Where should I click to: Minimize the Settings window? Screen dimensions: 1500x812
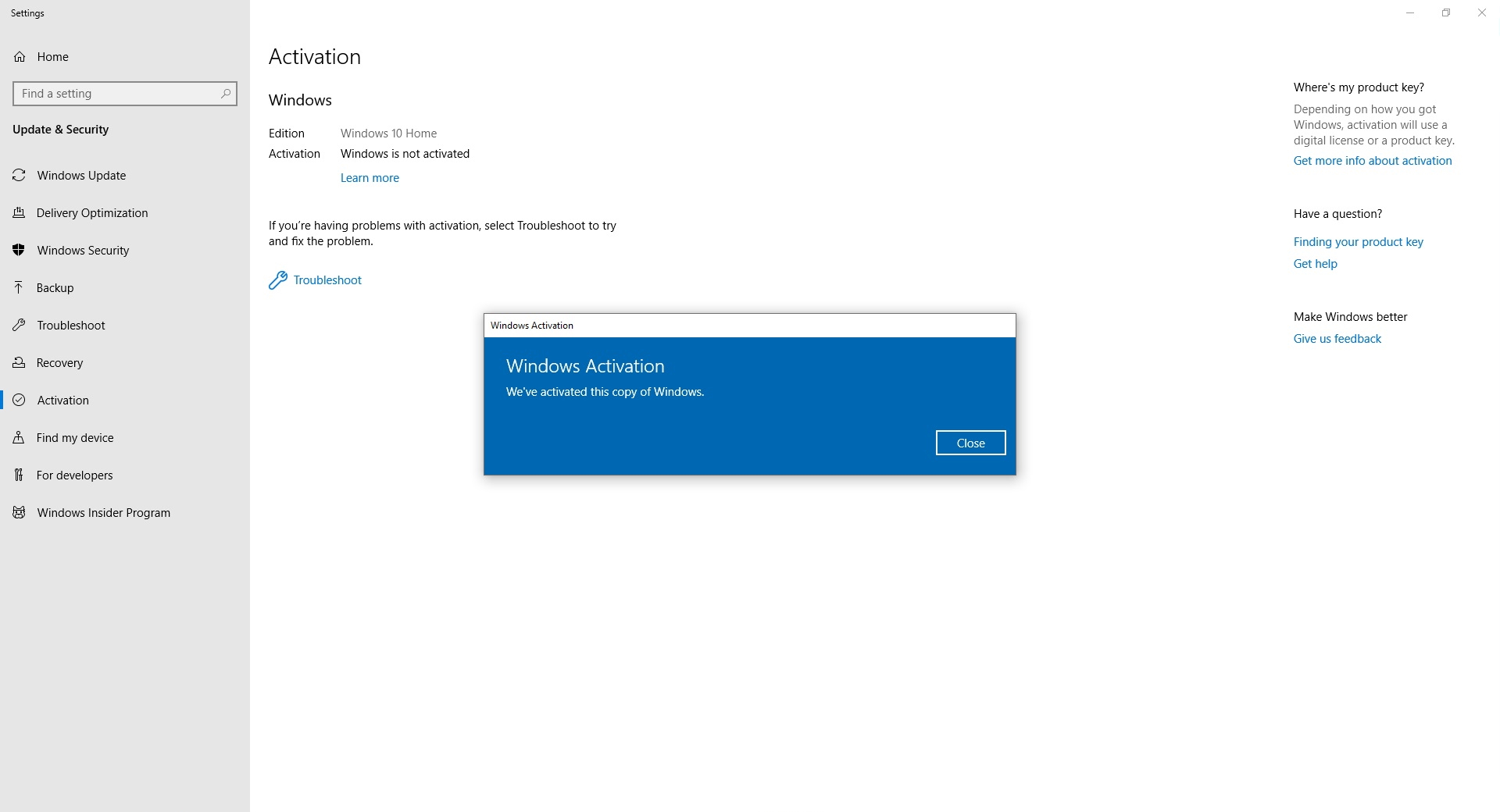pos(1410,12)
